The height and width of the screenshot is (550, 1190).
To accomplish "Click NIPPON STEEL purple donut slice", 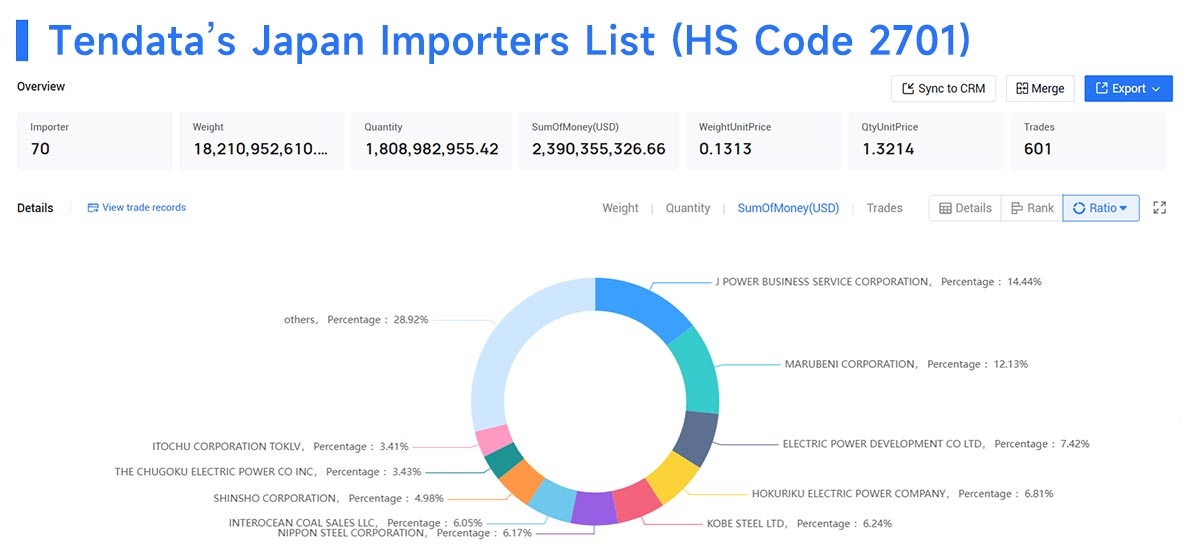I will point(593,510).
